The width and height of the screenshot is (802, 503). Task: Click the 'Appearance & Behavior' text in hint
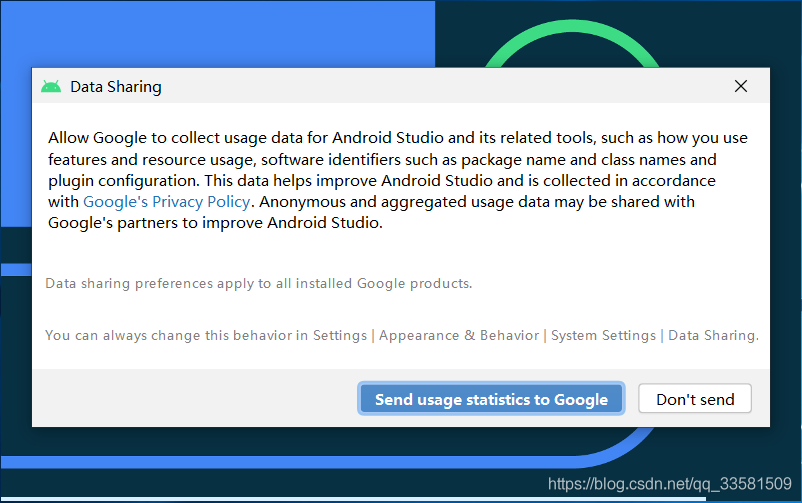[459, 335]
